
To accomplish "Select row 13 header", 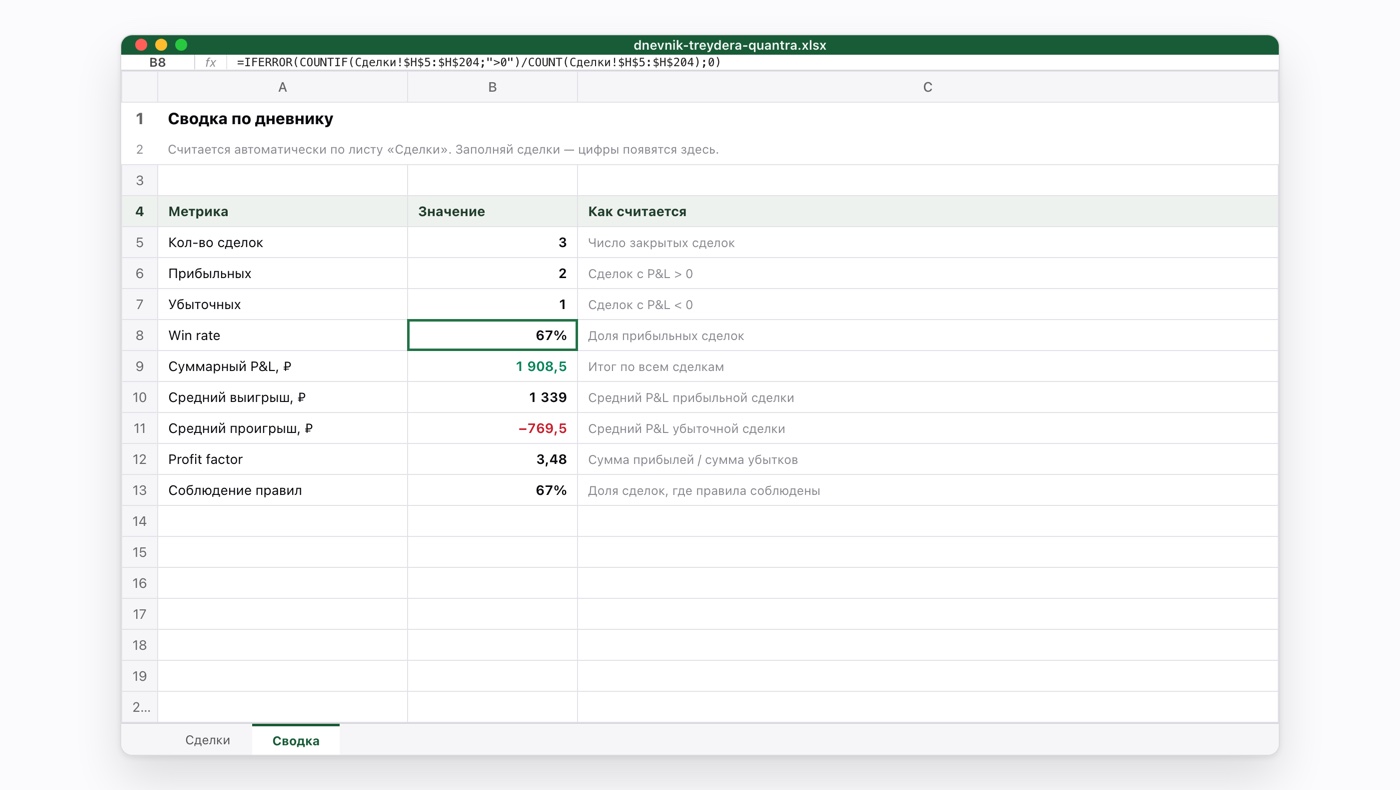I will point(140,490).
